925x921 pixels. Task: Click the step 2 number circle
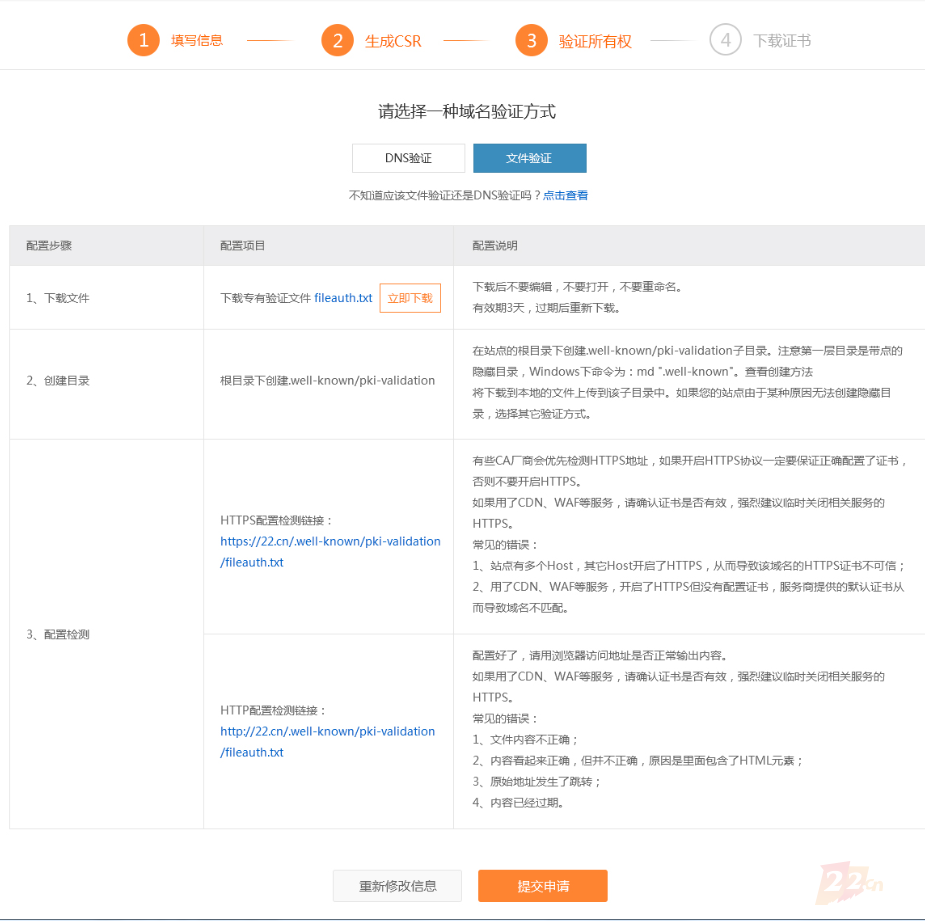click(x=338, y=40)
